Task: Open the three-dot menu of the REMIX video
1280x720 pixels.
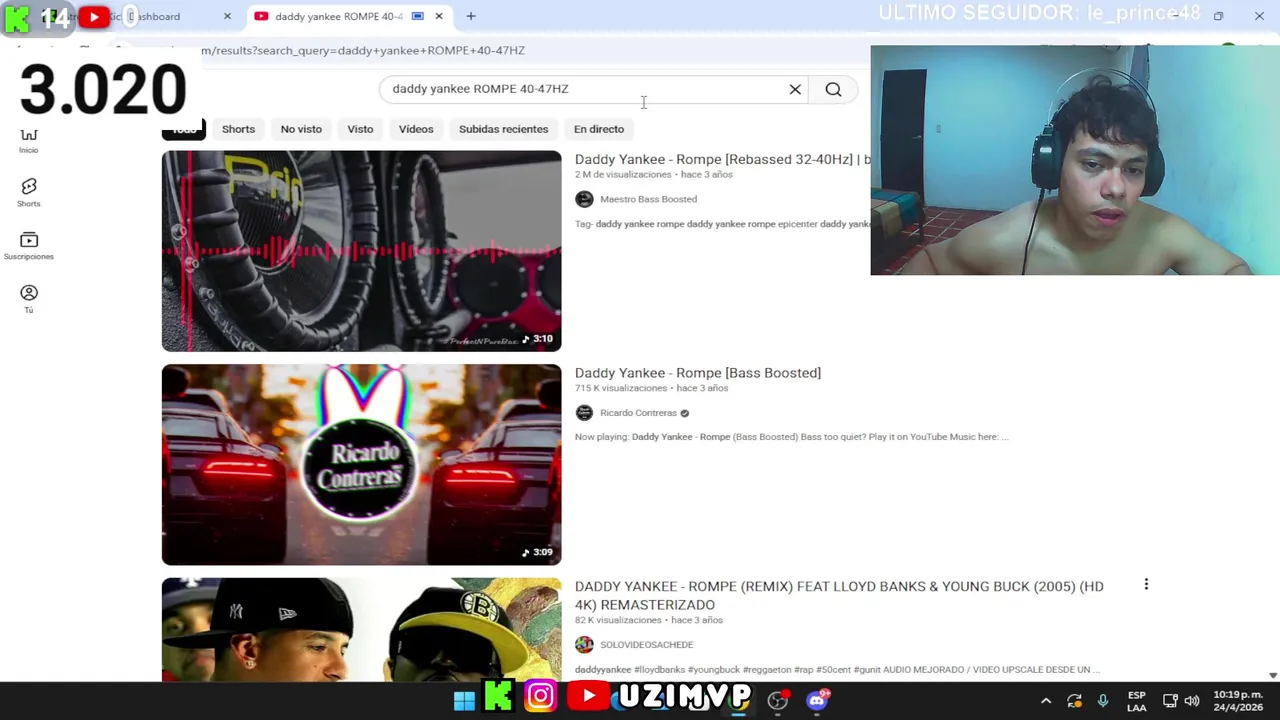Action: 1146,585
